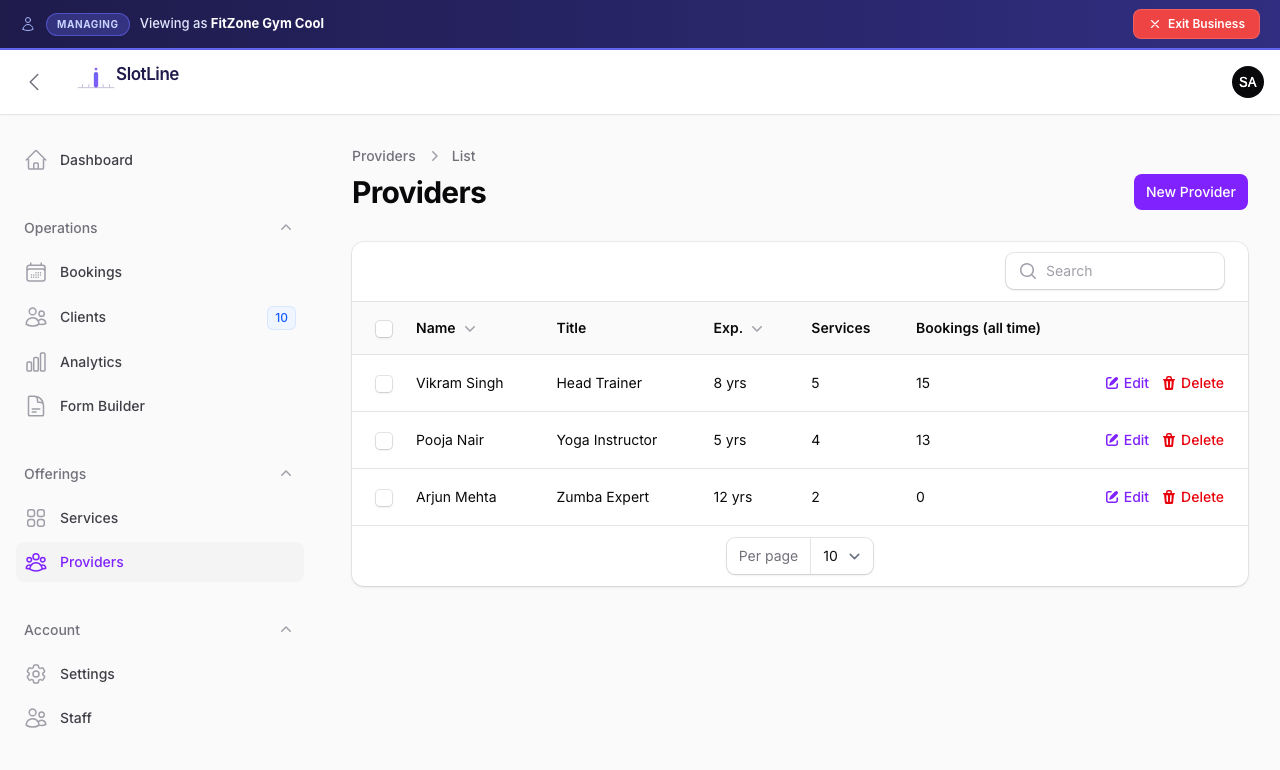
Task: Click the search magnifier icon
Action: click(1027, 271)
